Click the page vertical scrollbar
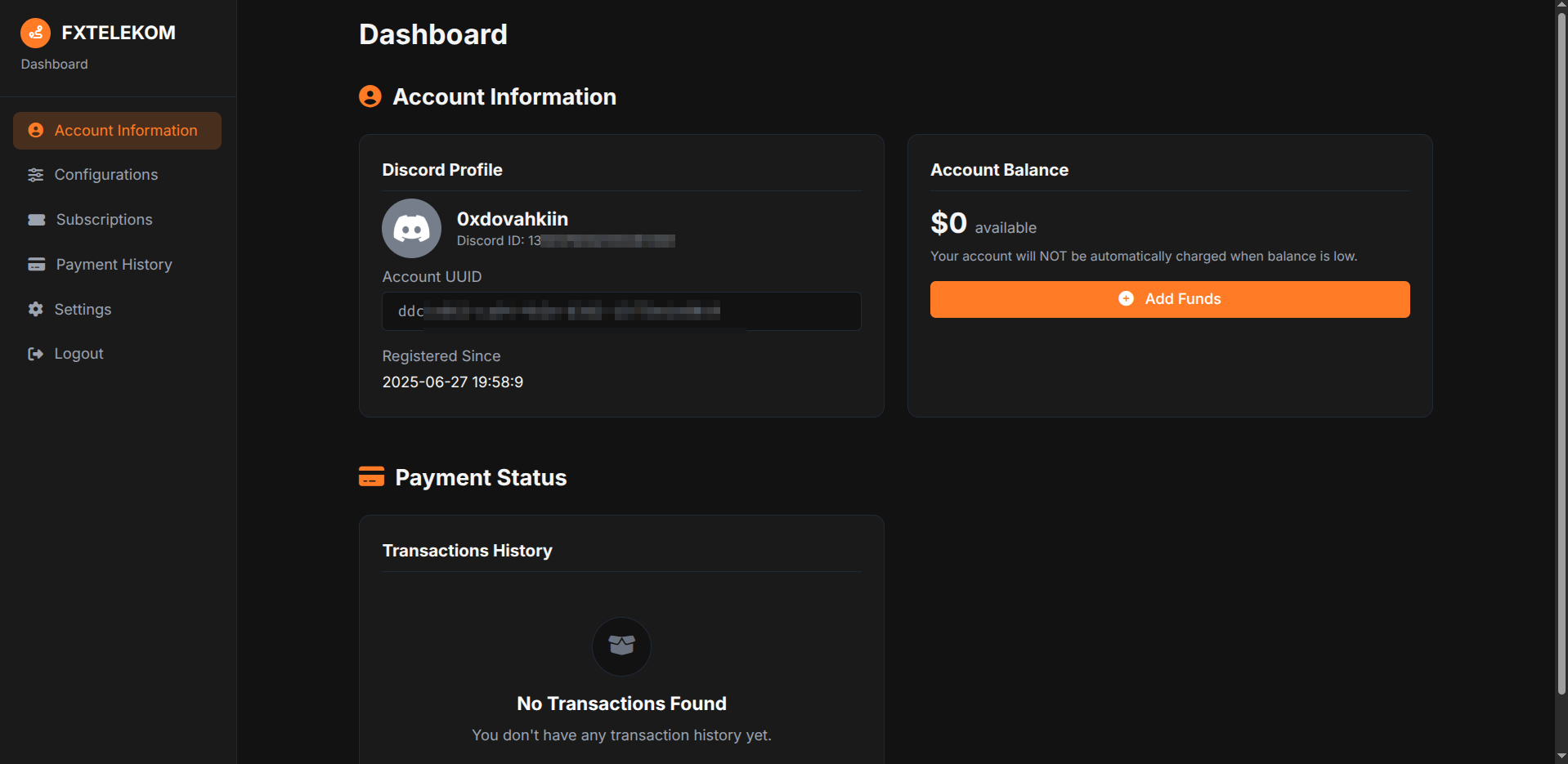Viewport: 1568px width, 764px height. pos(1561,353)
